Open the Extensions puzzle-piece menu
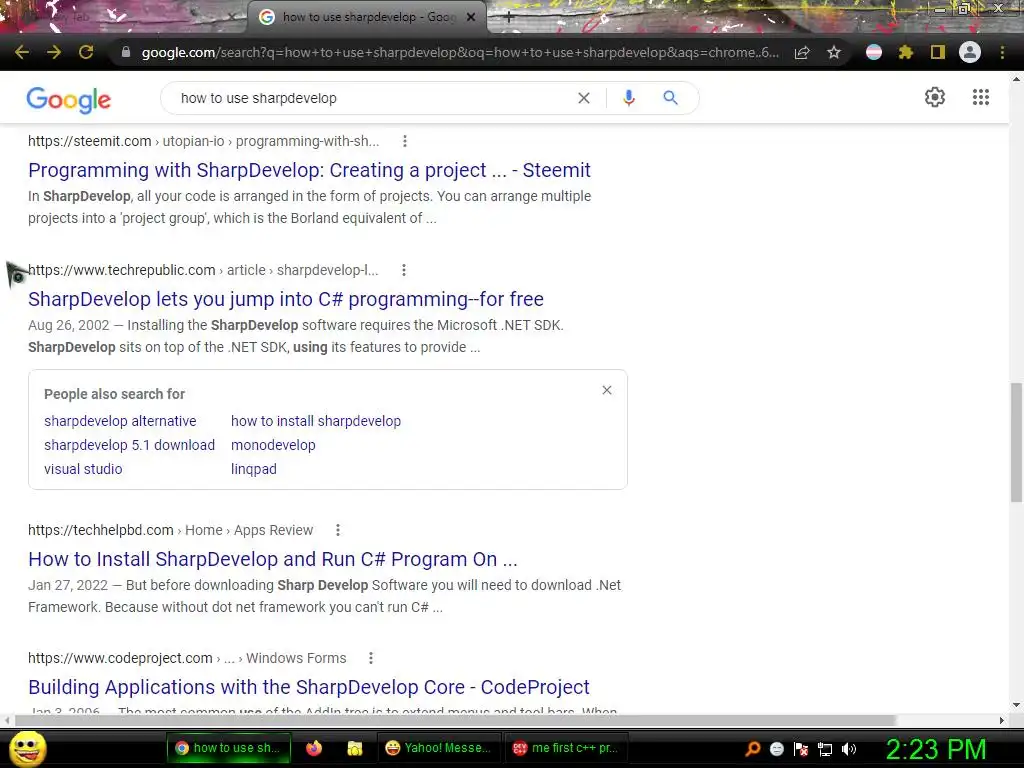 [905, 52]
